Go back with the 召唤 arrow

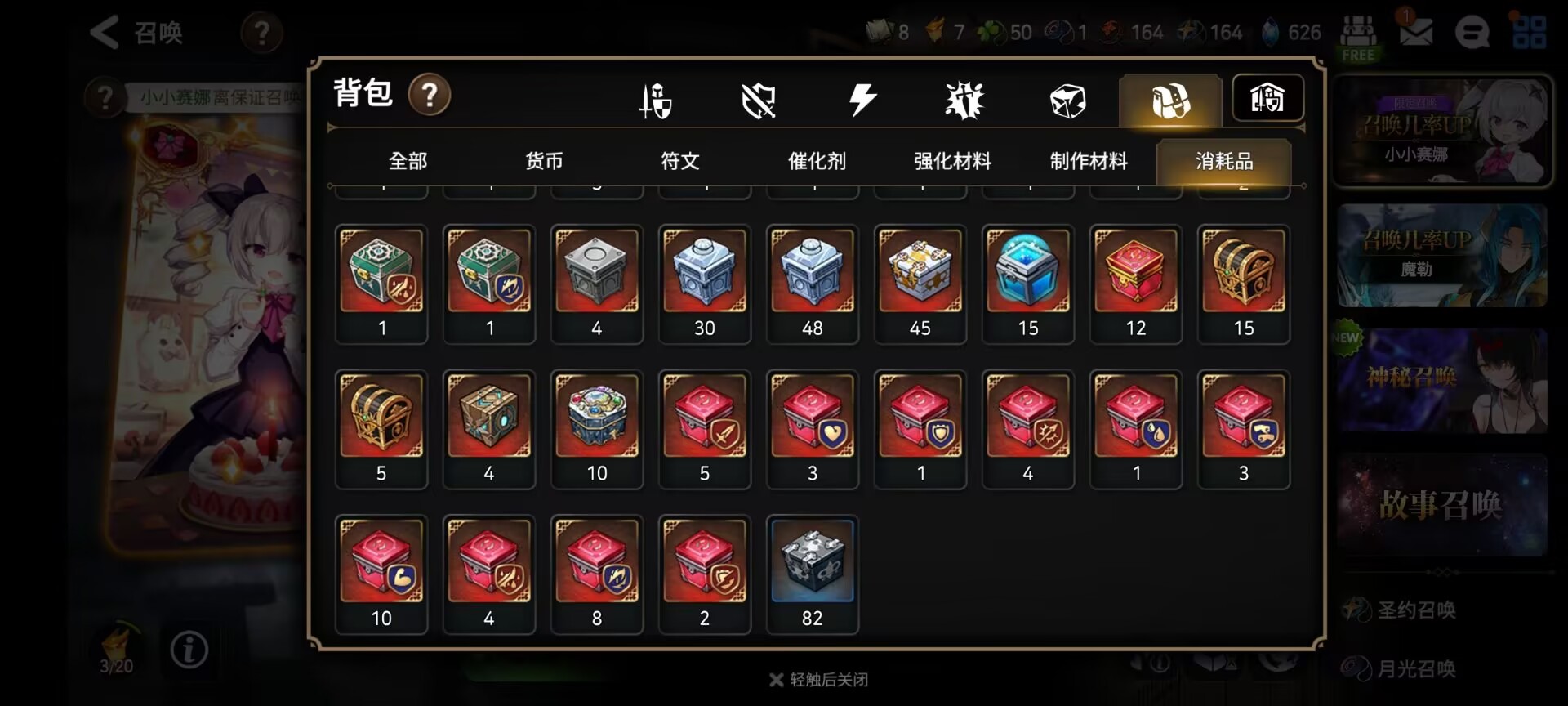[x=136, y=33]
